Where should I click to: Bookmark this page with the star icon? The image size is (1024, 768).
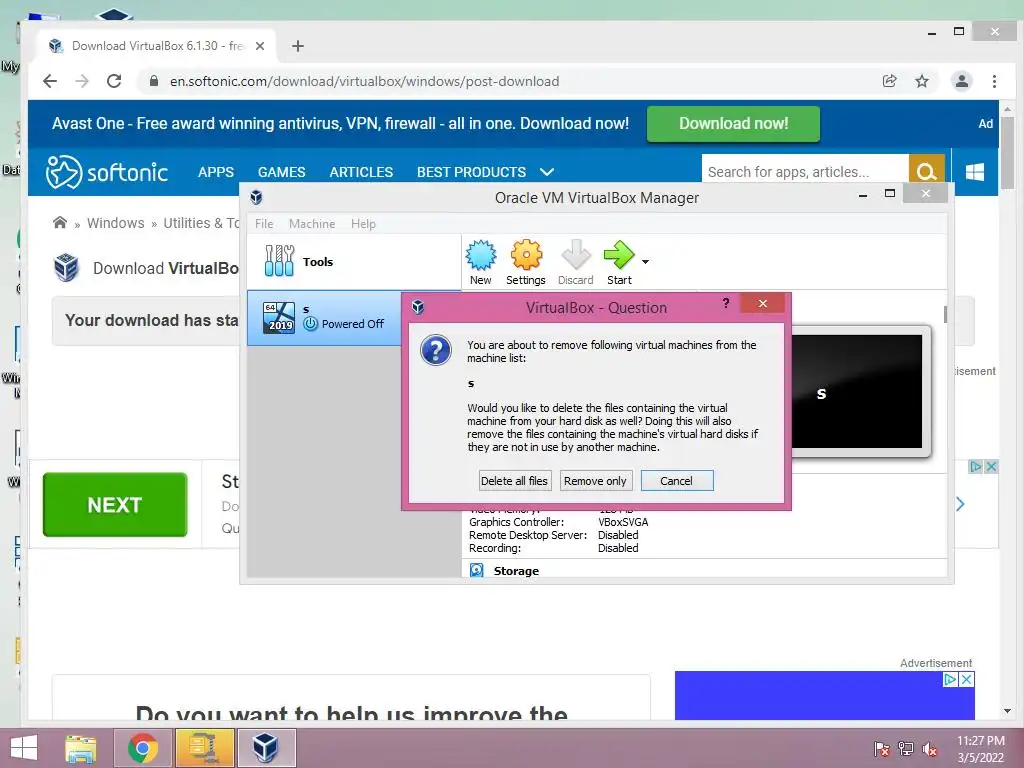click(921, 81)
